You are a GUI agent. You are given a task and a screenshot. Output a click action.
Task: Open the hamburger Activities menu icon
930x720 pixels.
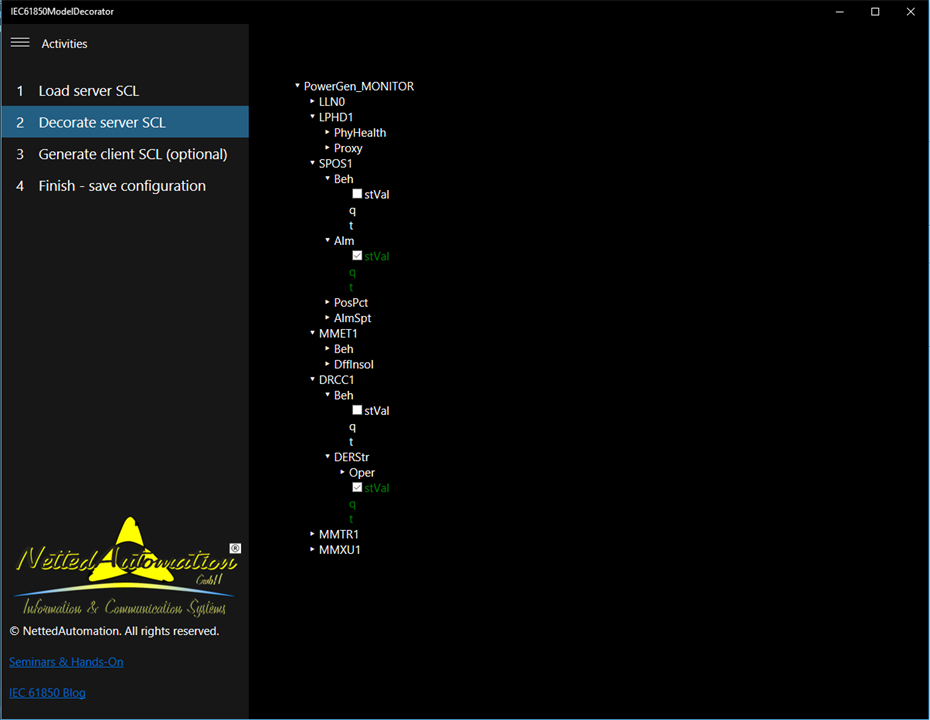[x=20, y=43]
